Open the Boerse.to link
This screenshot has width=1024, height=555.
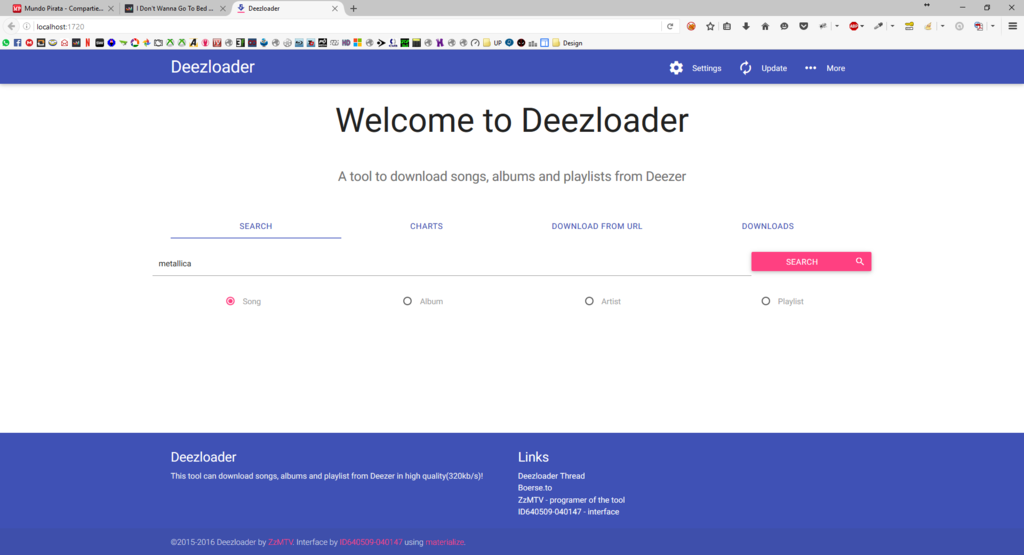pyautogui.click(x=535, y=488)
